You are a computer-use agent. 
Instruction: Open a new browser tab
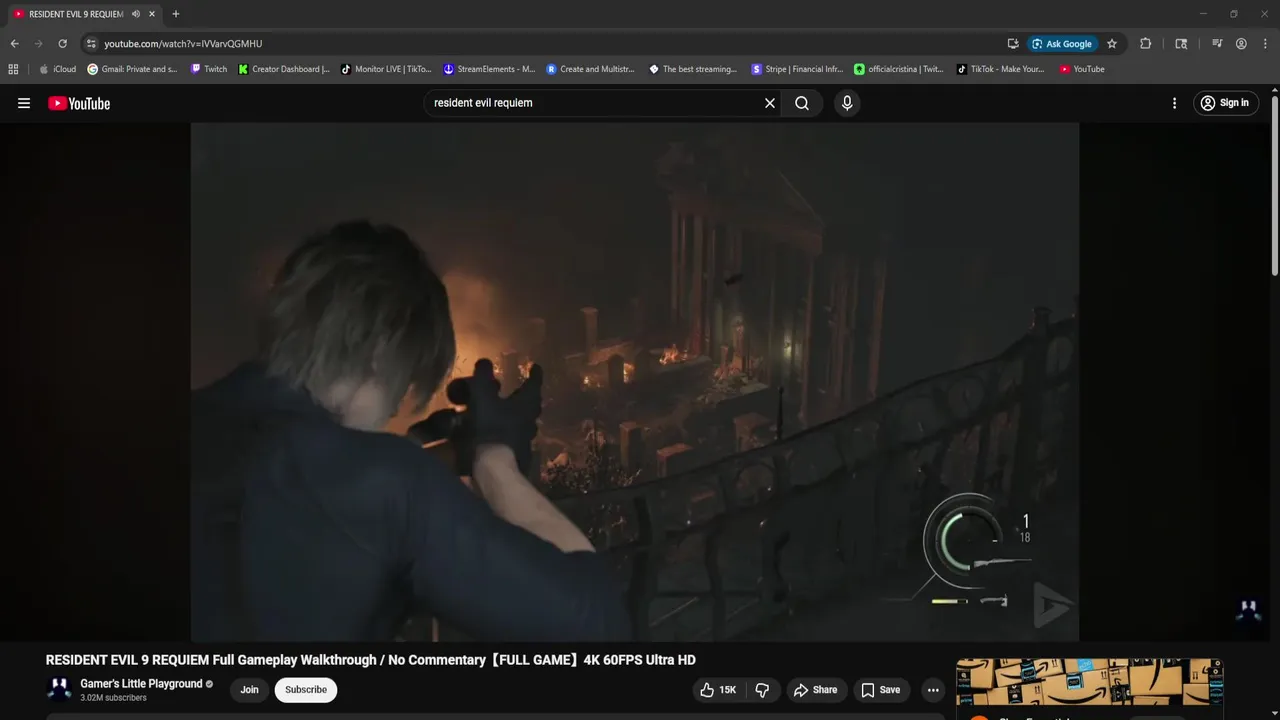coord(176,14)
